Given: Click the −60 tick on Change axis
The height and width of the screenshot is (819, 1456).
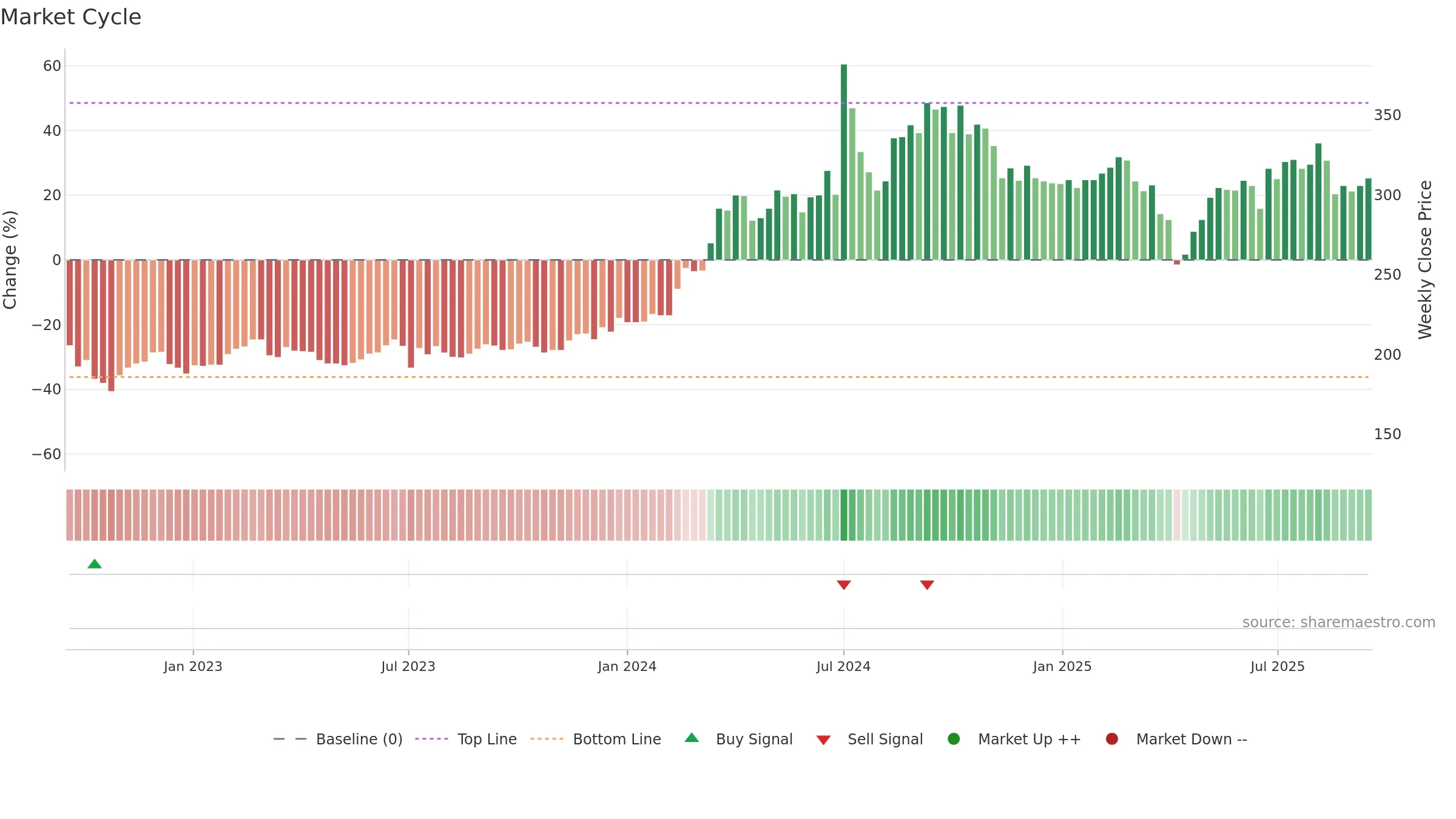Looking at the screenshot, I should 47,454.
